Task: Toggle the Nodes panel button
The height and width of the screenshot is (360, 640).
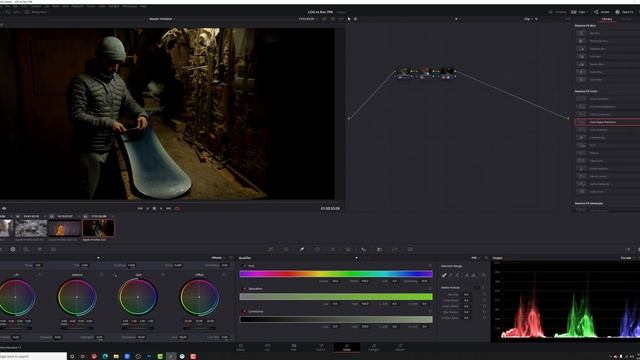Action: 602,12
